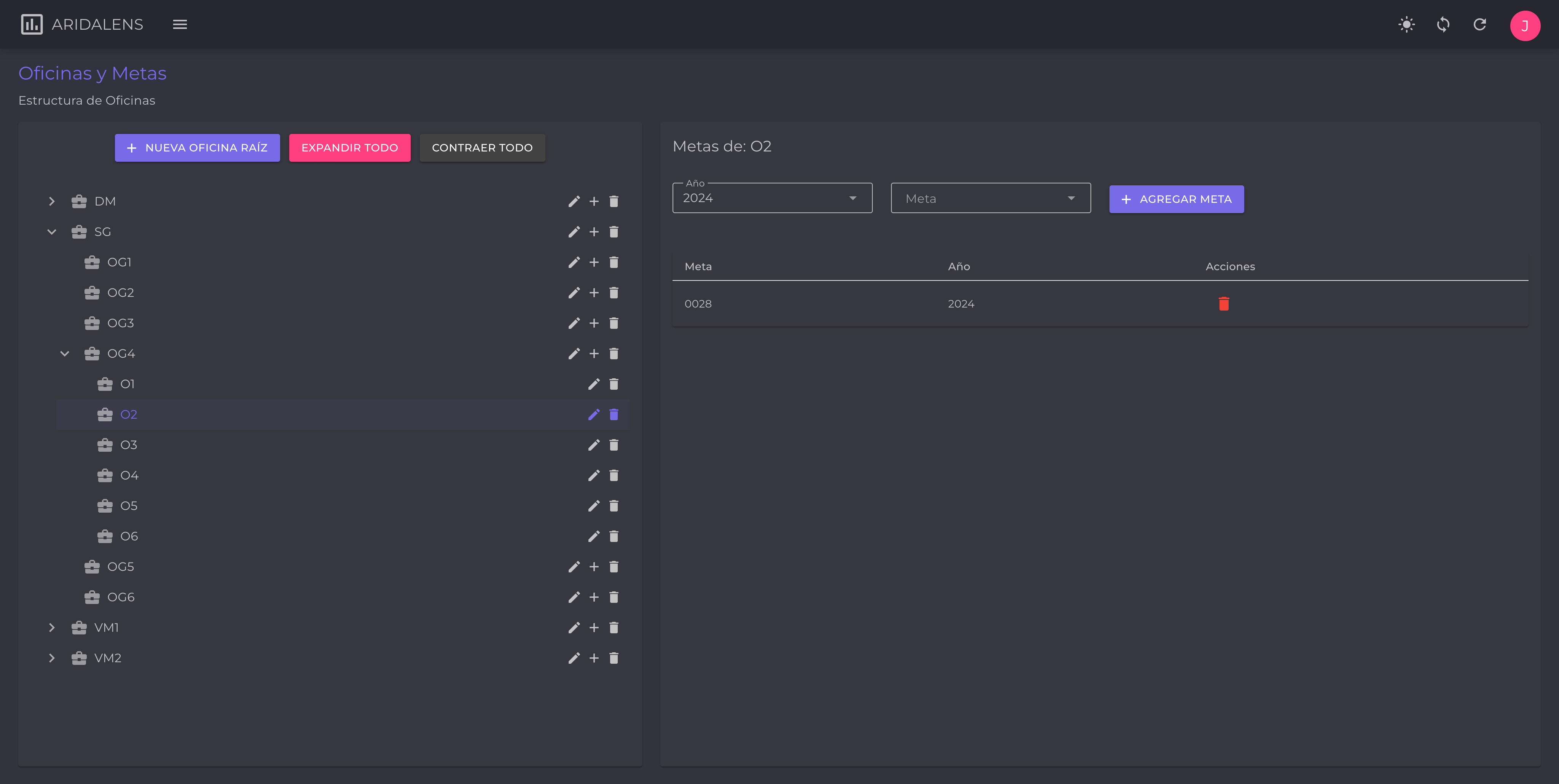The height and width of the screenshot is (784, 1559).
Task: Expand the VM2 tree node
Action: [x=51, y=658]
